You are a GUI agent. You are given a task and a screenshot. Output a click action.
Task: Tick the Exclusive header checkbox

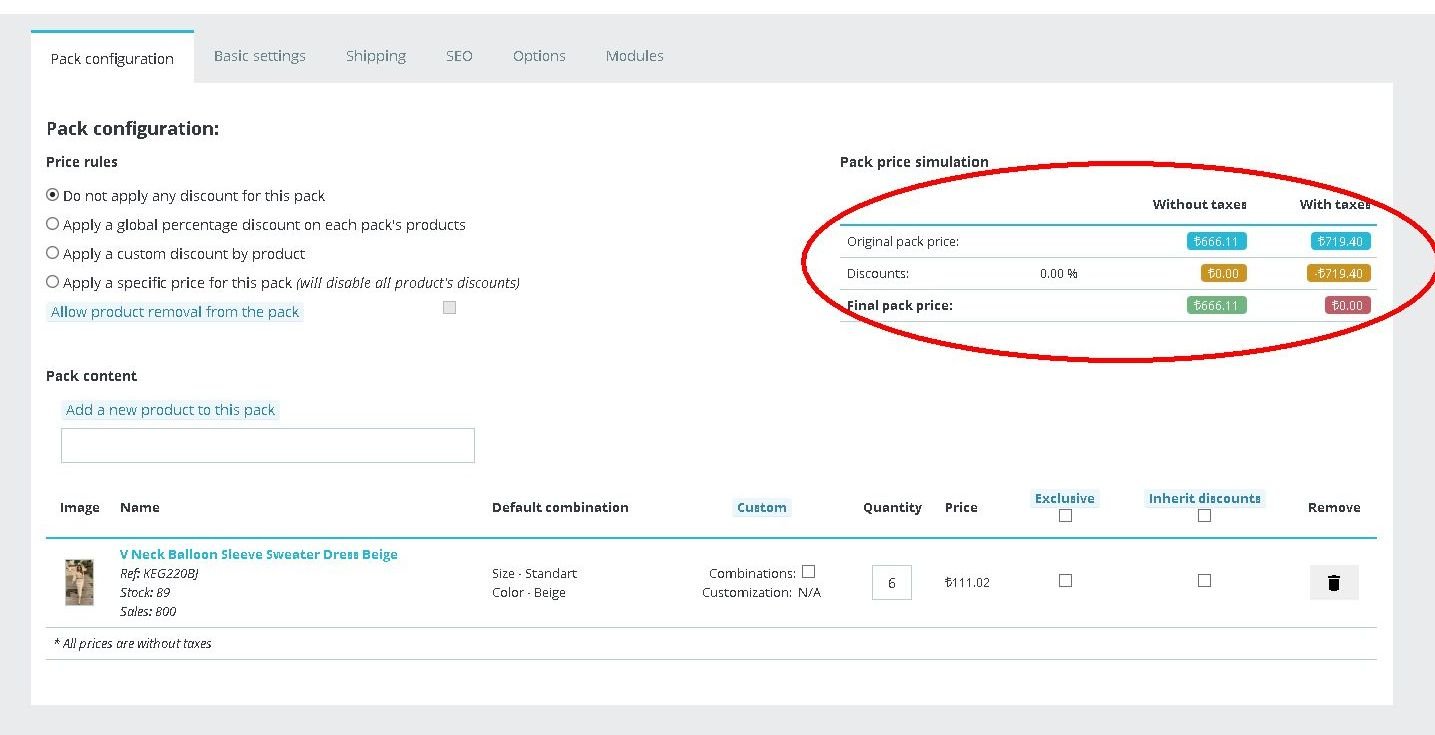[1065, 516]
